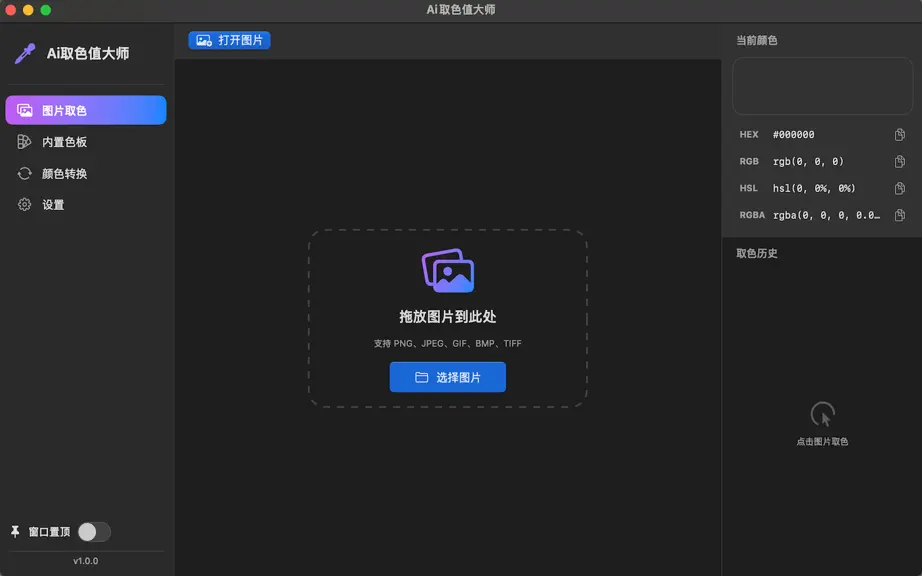
Task: Click the v1.0.0 version label
Action: pos(86,561)
